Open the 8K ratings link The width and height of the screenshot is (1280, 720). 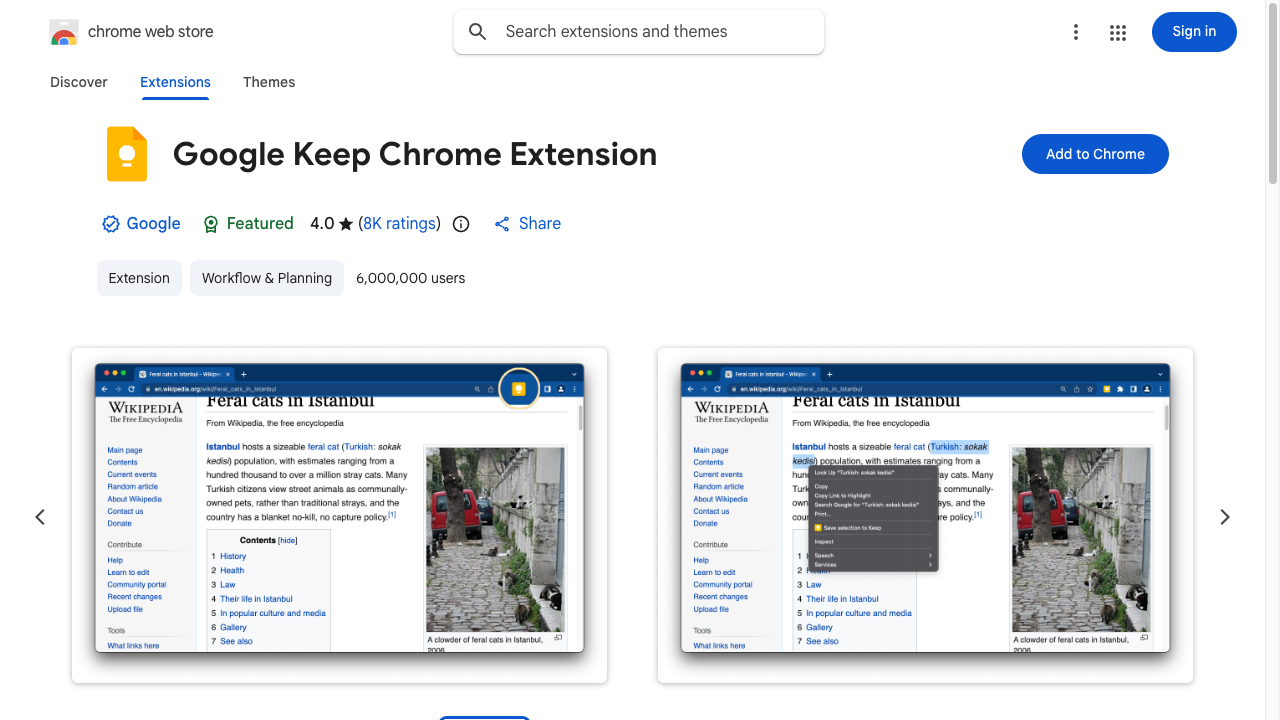399,224
